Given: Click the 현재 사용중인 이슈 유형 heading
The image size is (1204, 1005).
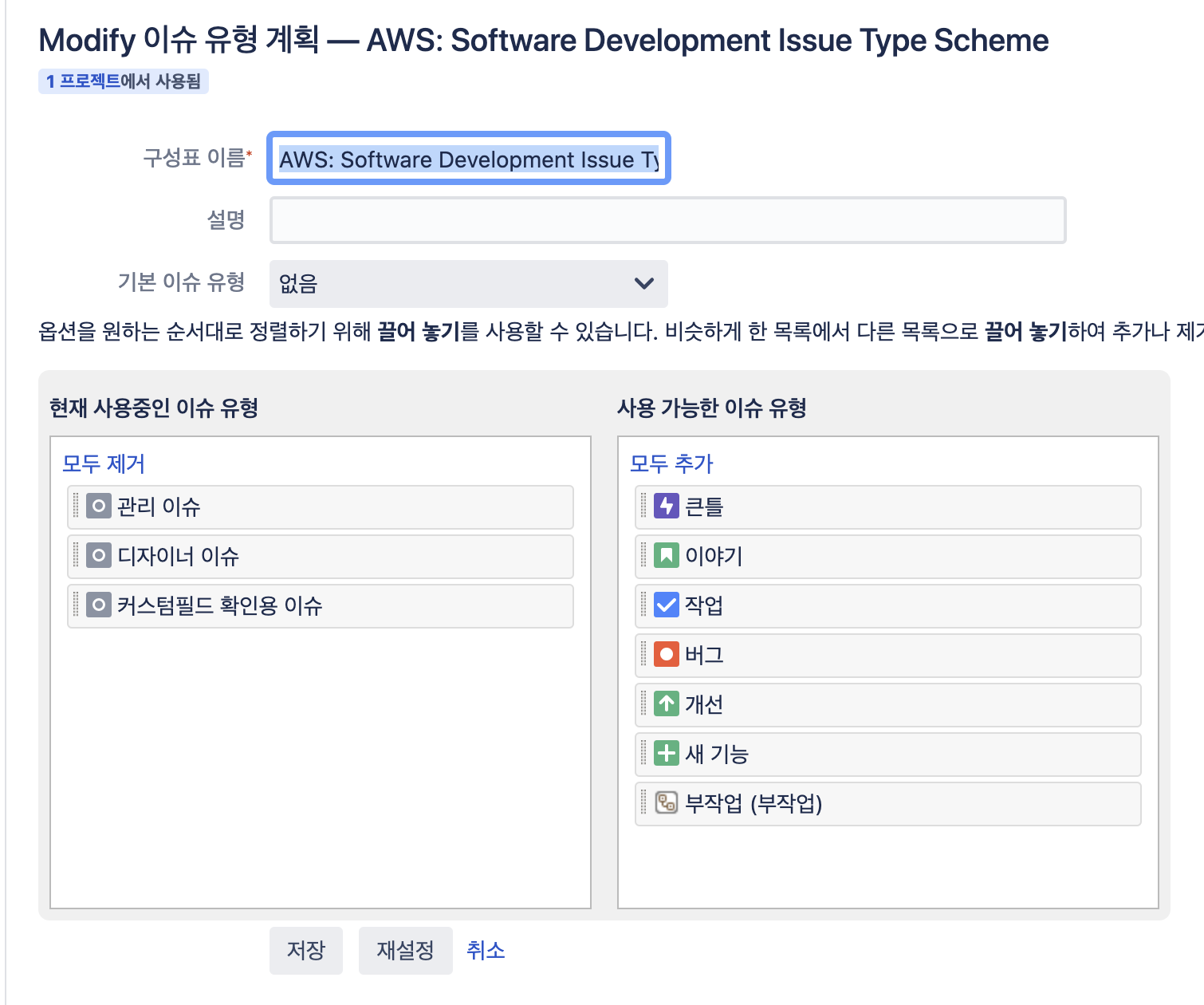Looking at the screenshot, I should coord(154,408).
